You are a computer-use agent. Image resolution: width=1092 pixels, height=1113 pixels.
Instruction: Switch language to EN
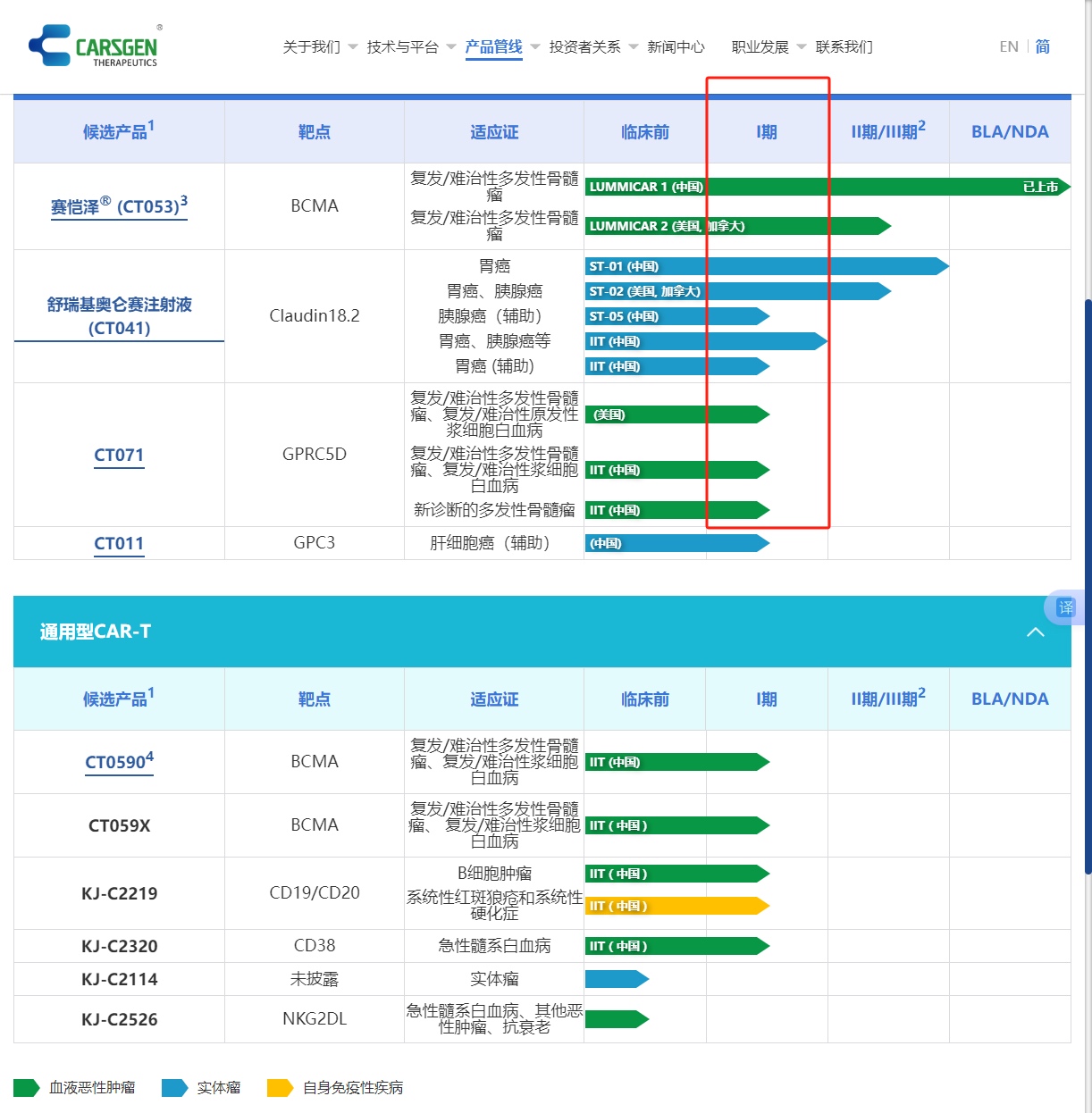click(1009, 46)
